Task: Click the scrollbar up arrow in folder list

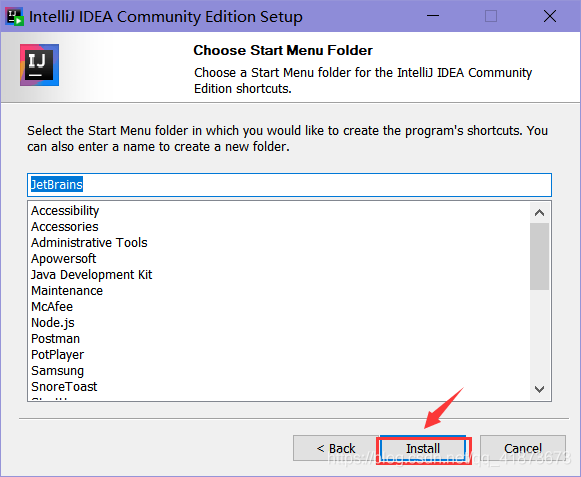Action: point(540,213)
